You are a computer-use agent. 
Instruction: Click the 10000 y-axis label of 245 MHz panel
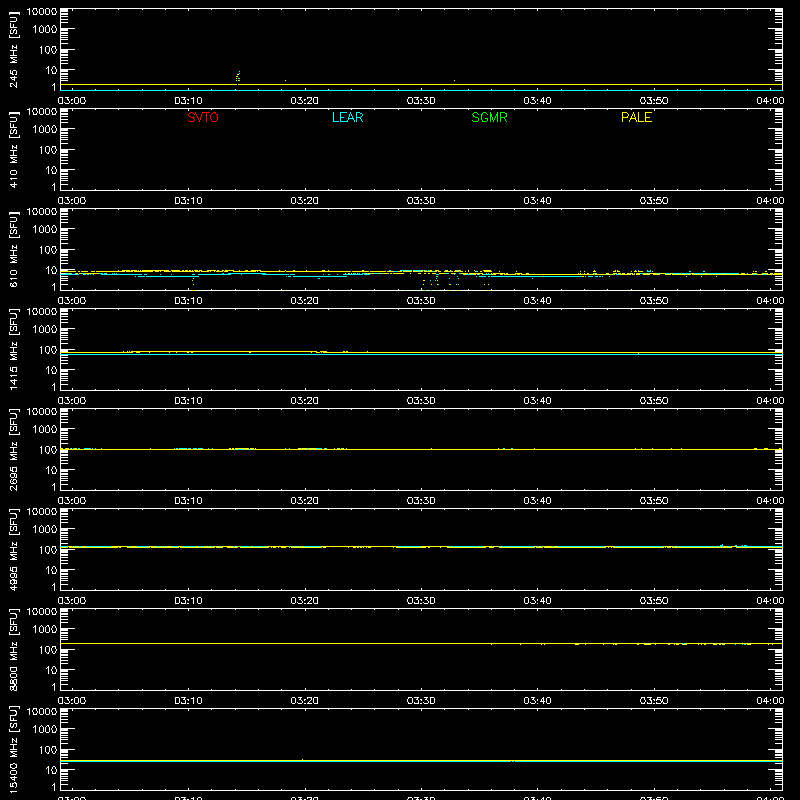(x=42, y=12)
